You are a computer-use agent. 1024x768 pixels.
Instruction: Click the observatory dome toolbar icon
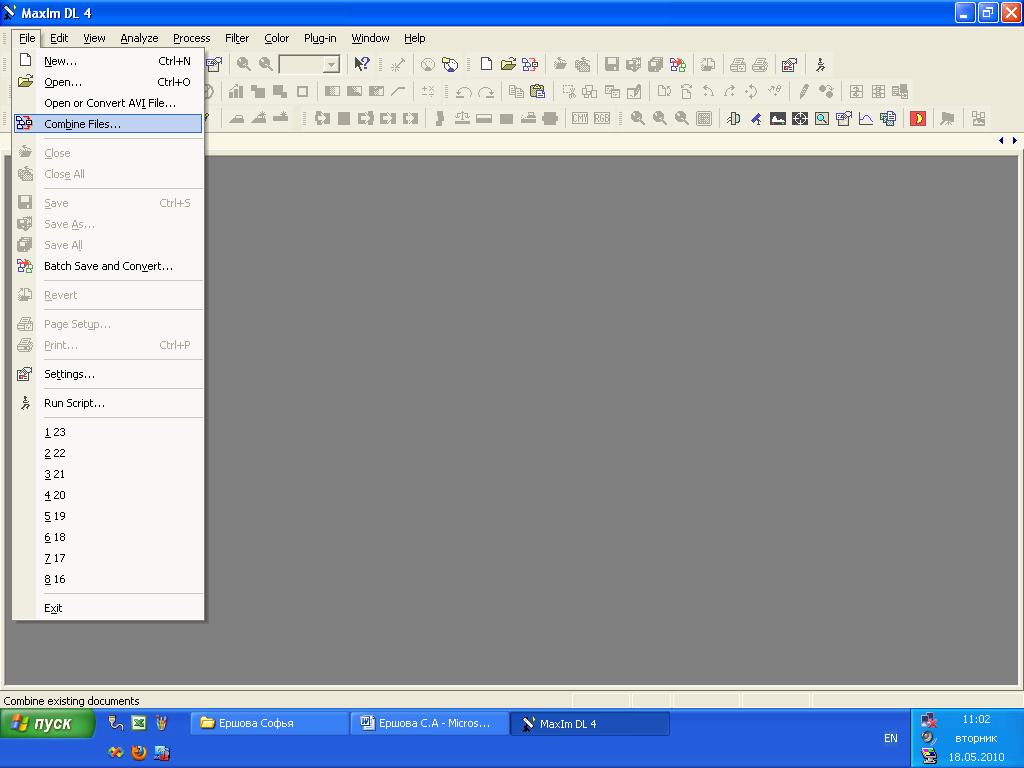click(734, 118)
